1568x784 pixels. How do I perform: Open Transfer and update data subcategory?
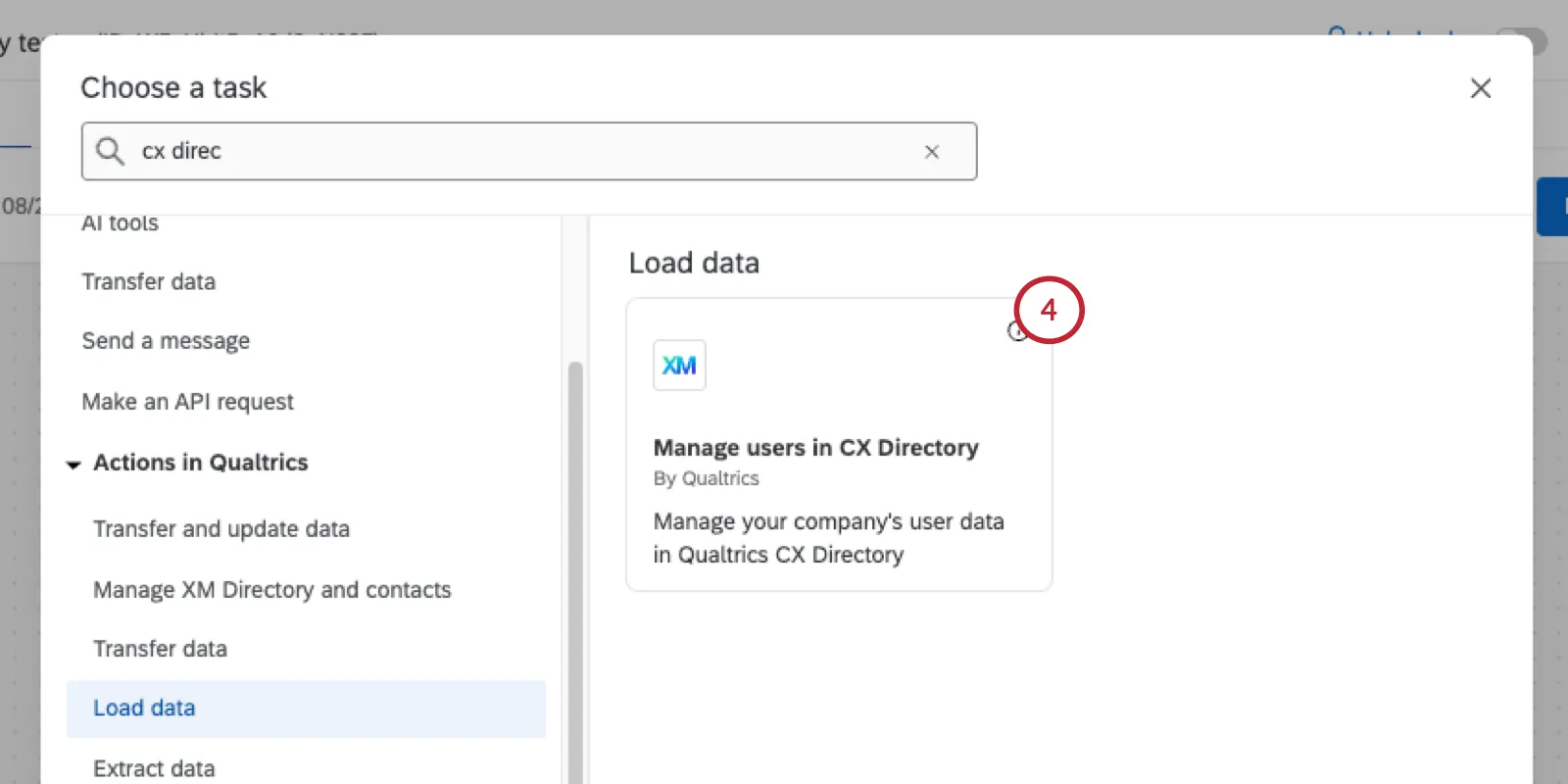pos(221,529)
